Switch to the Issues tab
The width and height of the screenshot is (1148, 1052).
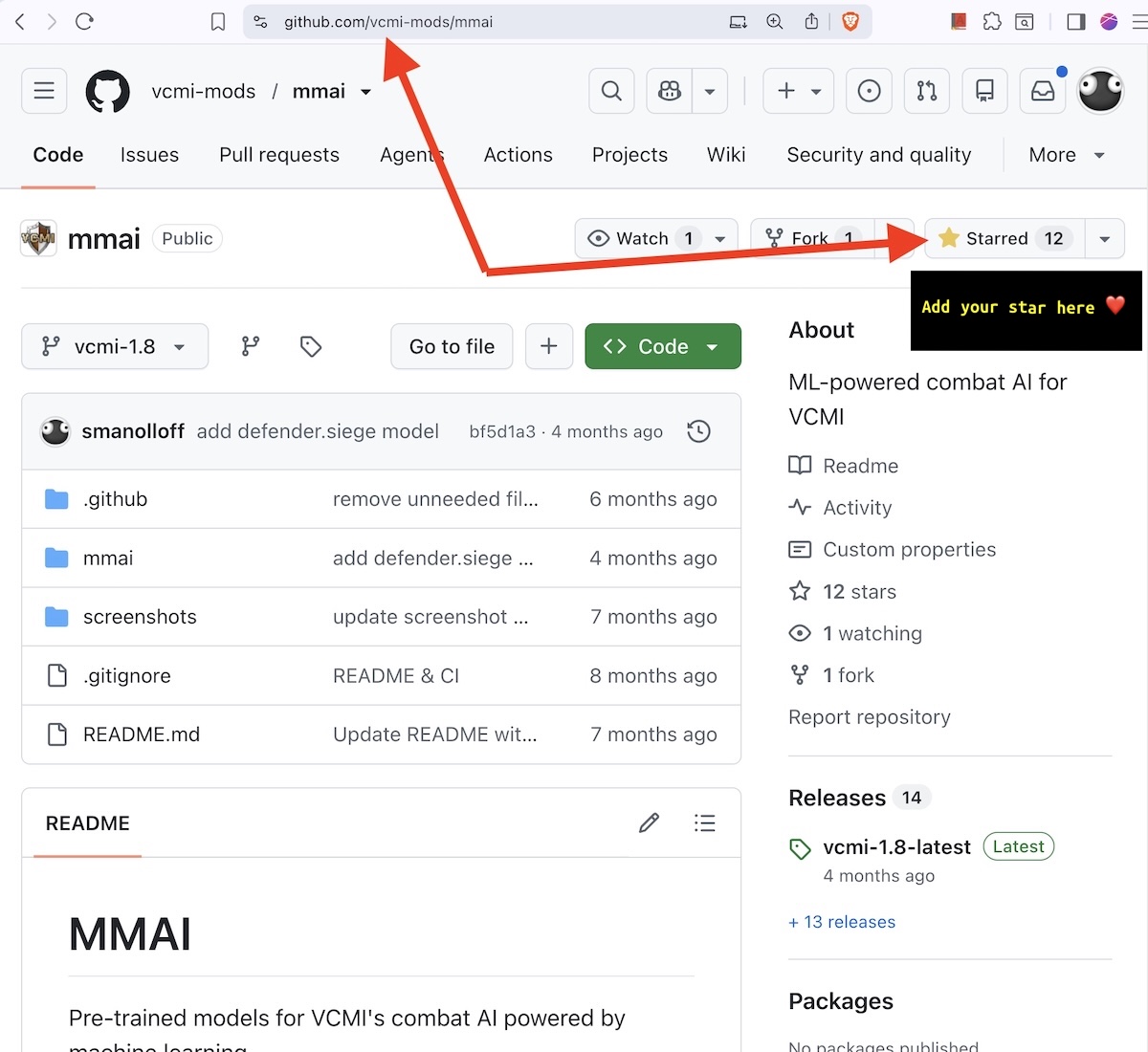pos(149,155)
